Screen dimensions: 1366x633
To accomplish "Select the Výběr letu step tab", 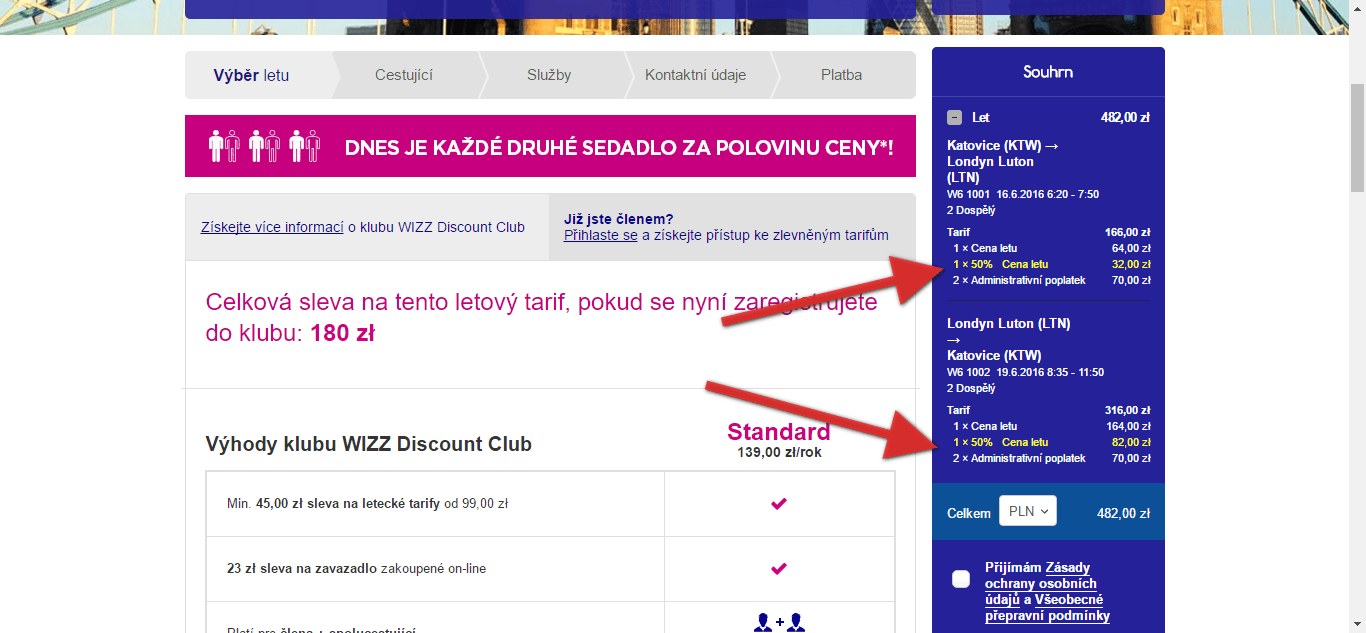I will point(251,75).
